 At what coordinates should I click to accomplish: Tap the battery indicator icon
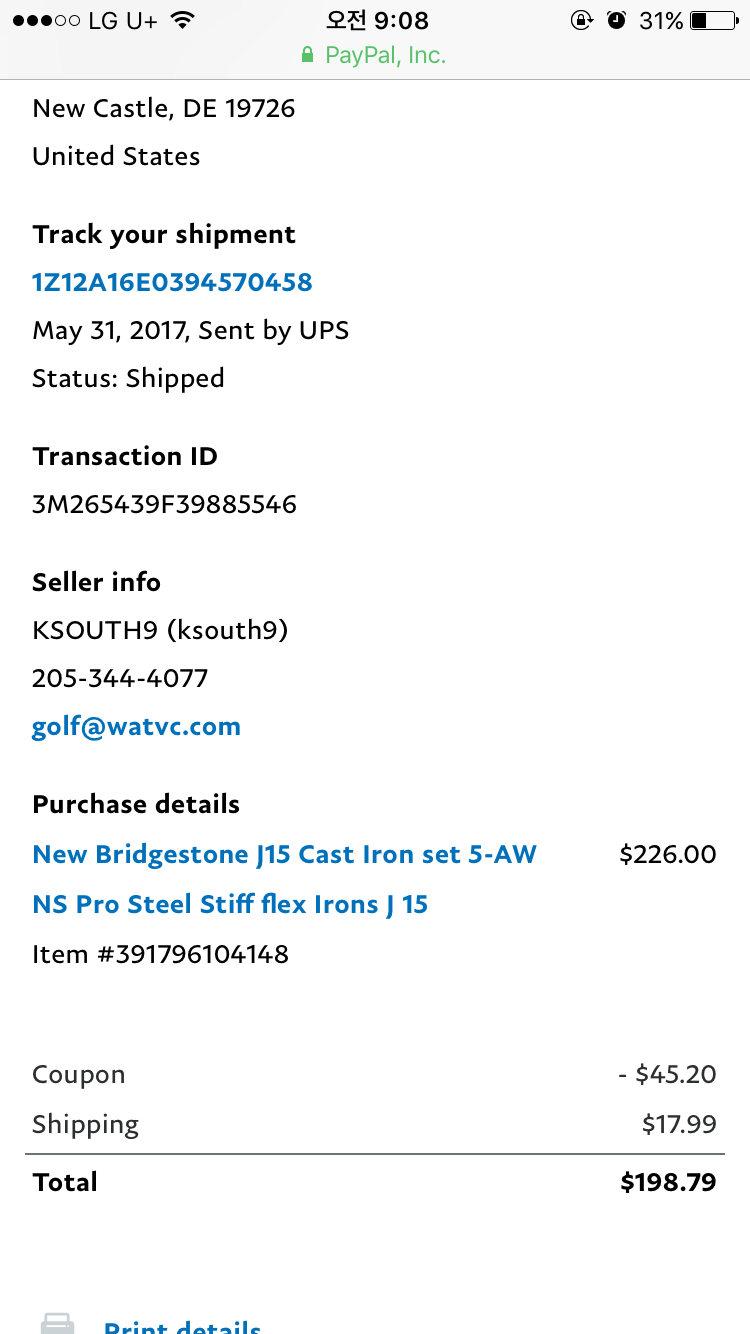(x=712, y=20)
